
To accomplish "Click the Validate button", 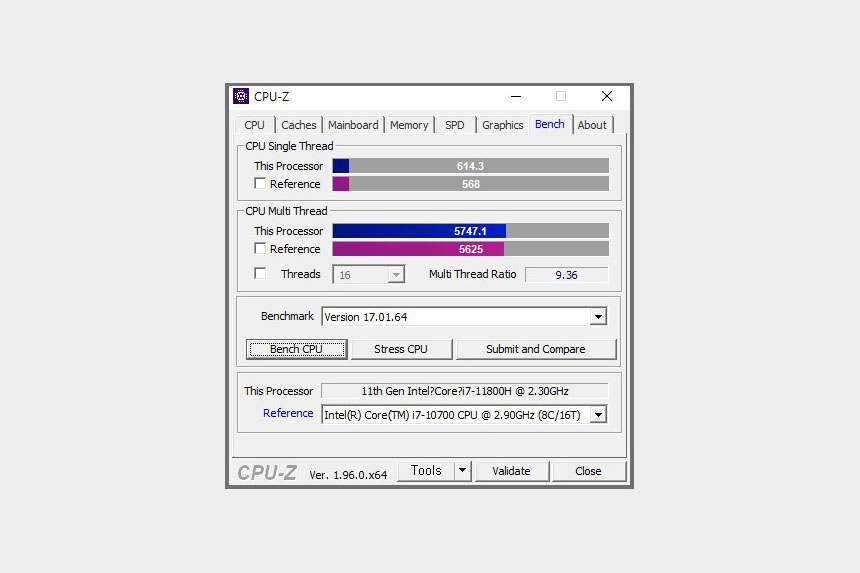I will (511, 471).
